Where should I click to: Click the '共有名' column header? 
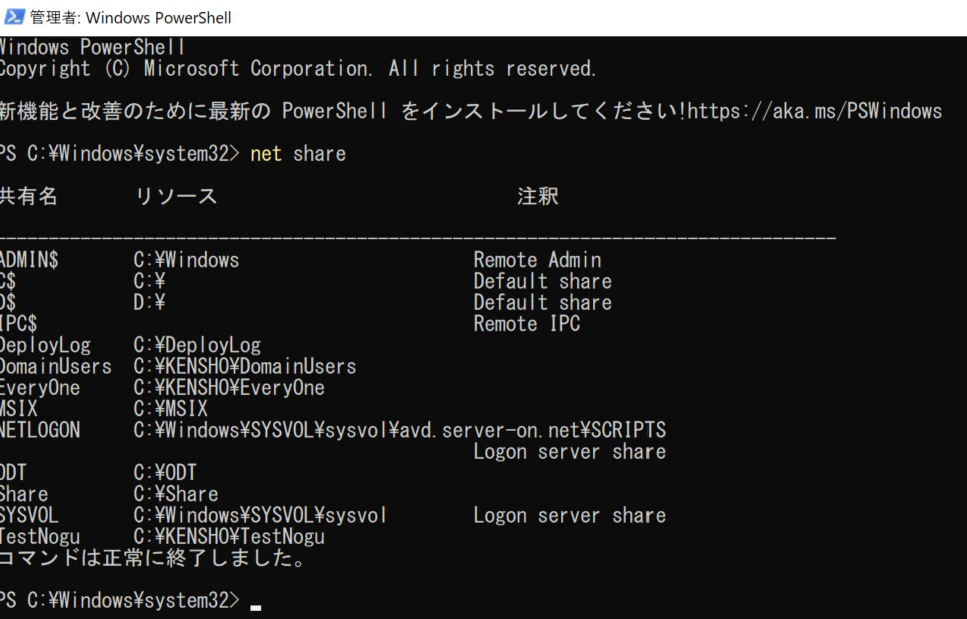(28, 196)
